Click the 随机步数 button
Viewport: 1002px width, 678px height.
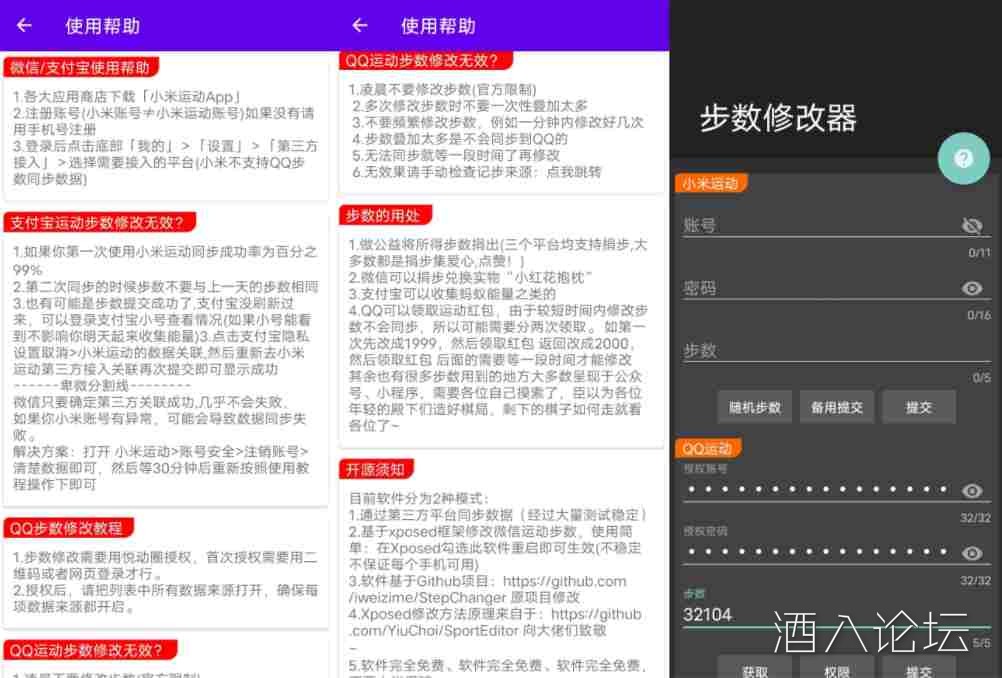click(x=755, y=407)
